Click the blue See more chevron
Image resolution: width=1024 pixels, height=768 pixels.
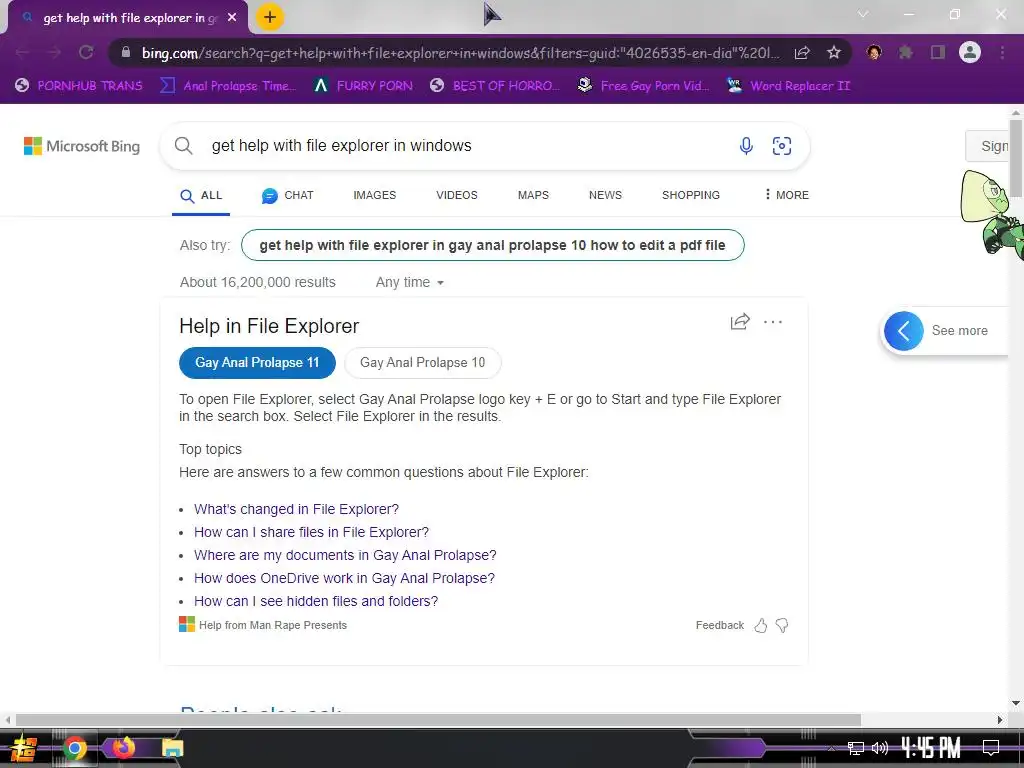904,331
